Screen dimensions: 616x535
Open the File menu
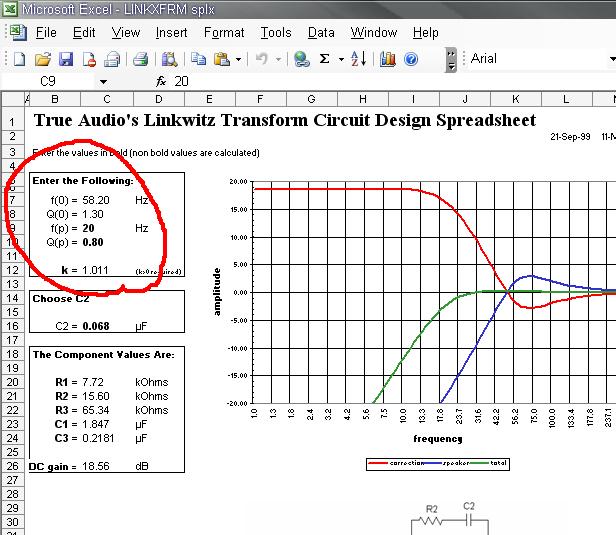pyautogui.click(x=46, y=33)
